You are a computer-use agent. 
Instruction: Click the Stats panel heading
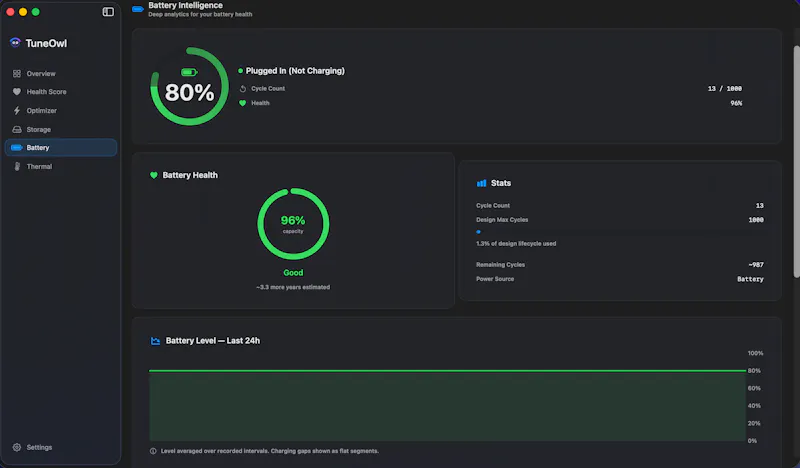[501, 183]
